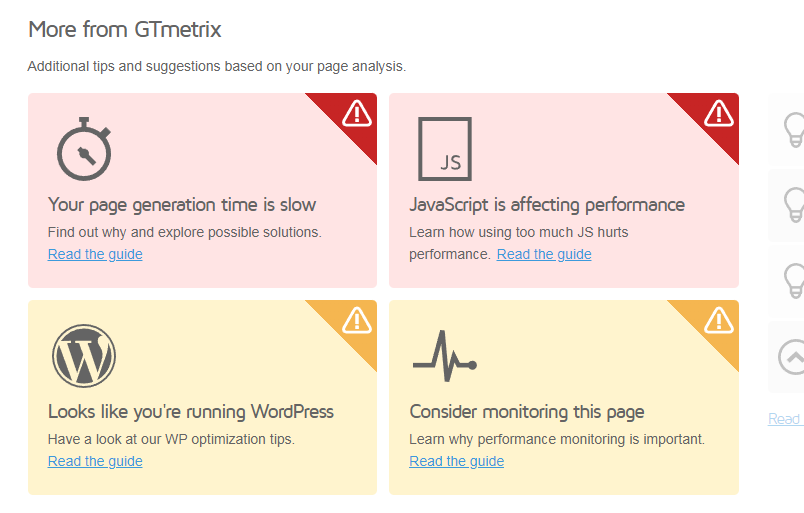This screenshot has height=513, width=804.
Task: Click 'Your page generation time is slow' heading
Action: click(x=182, y=205)
